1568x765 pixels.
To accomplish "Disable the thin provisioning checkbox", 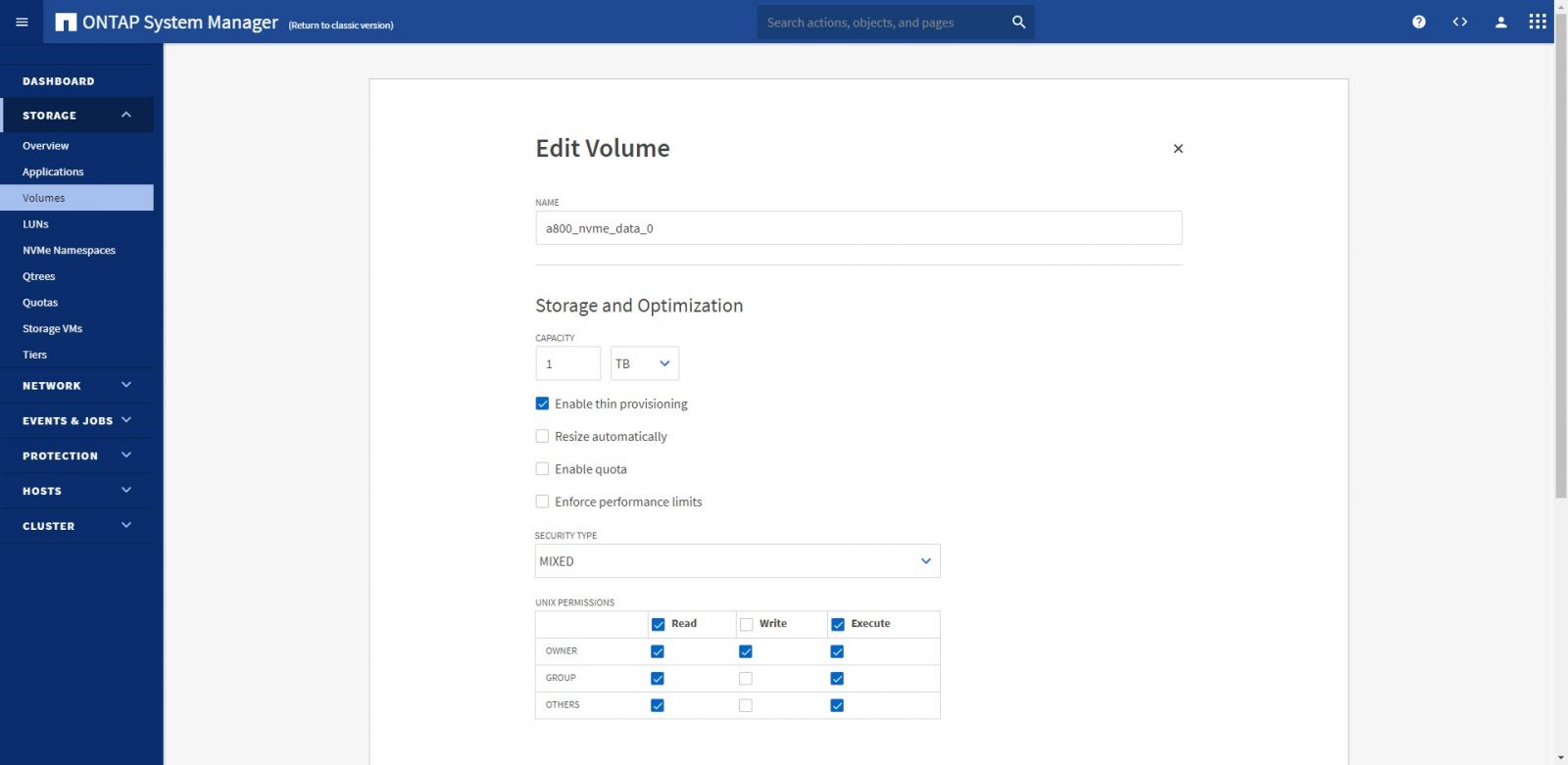I will (x=542, y=404).
